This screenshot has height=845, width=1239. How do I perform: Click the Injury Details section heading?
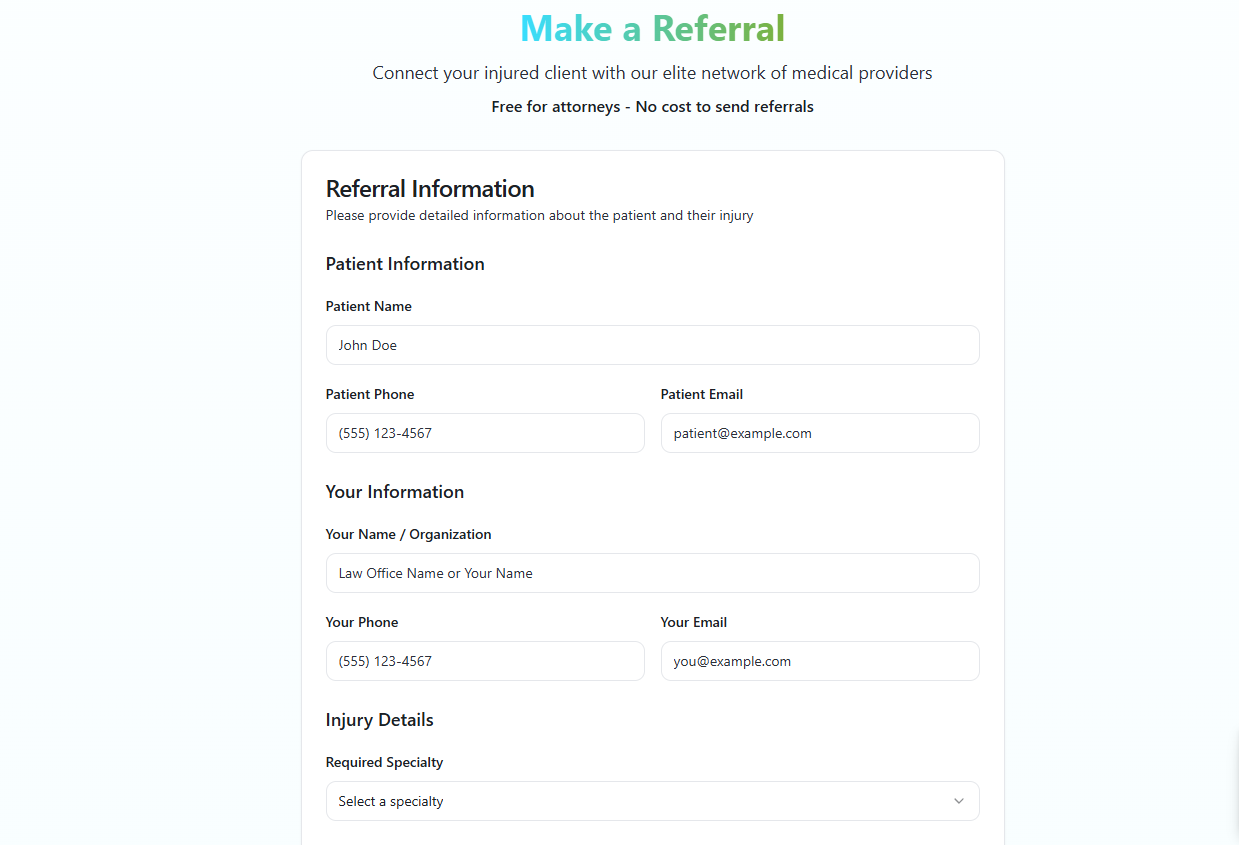[379, 720]
